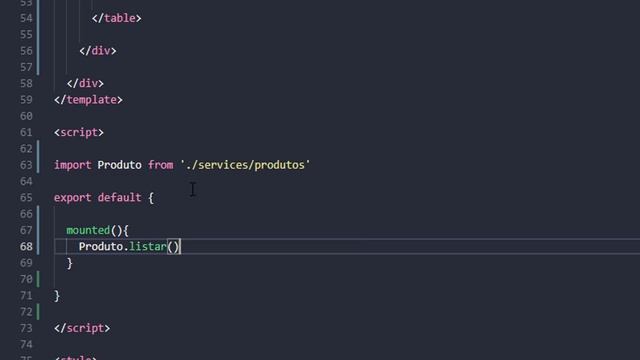This screenshot has height=360, width=640.
Task: Click line number 65 in the gutter
Action: click(26, 198)
